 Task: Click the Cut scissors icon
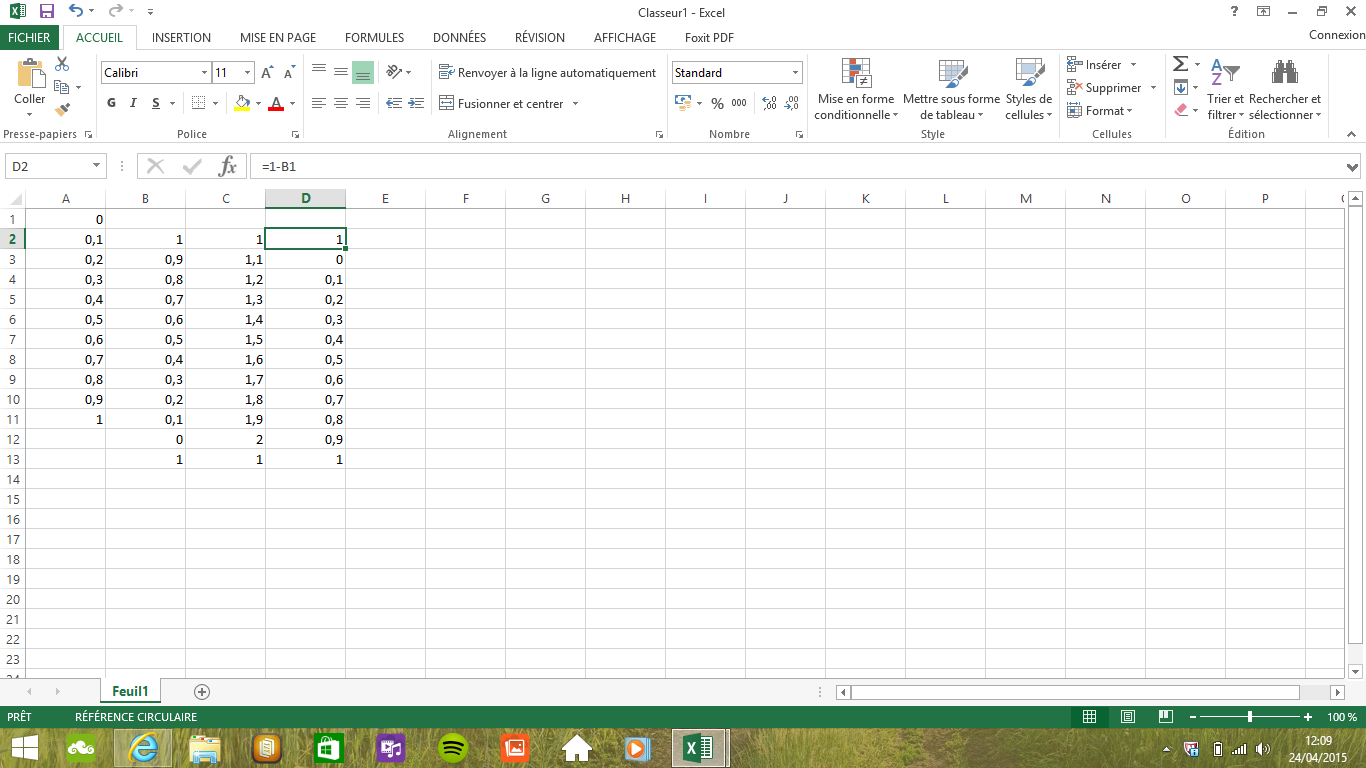(x=62, y=64)
